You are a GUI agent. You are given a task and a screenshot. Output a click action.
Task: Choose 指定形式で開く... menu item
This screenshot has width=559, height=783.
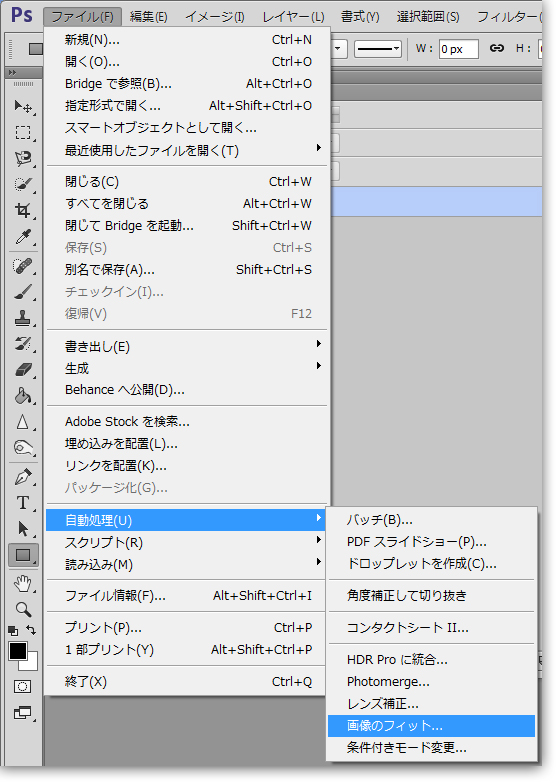(x=188, y=105)
